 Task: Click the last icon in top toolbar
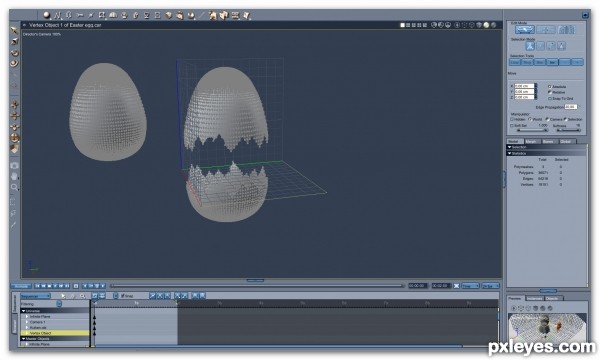(246, 15)
